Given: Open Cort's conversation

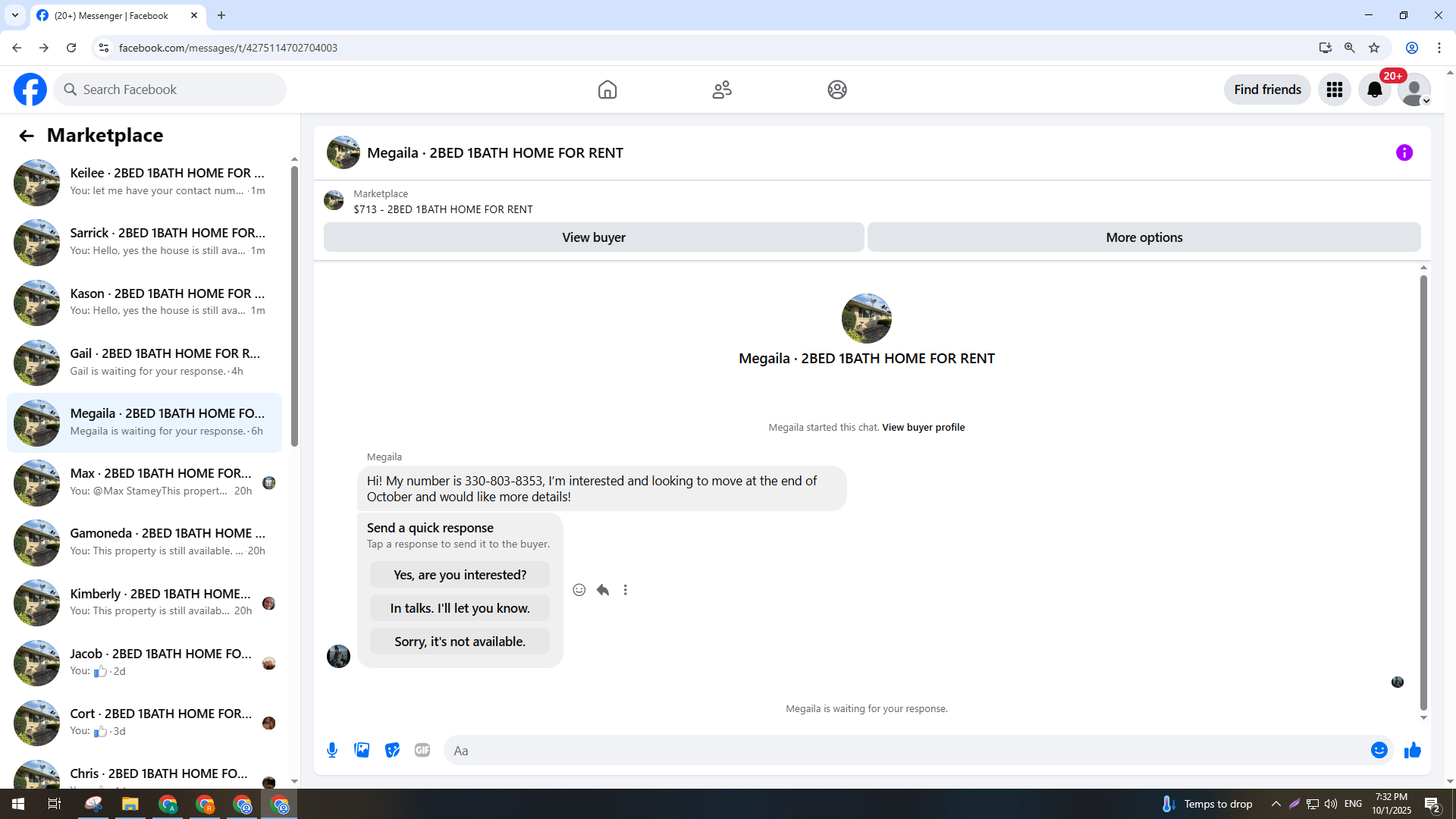Looking at the screenshot, I should click(144, 723).
